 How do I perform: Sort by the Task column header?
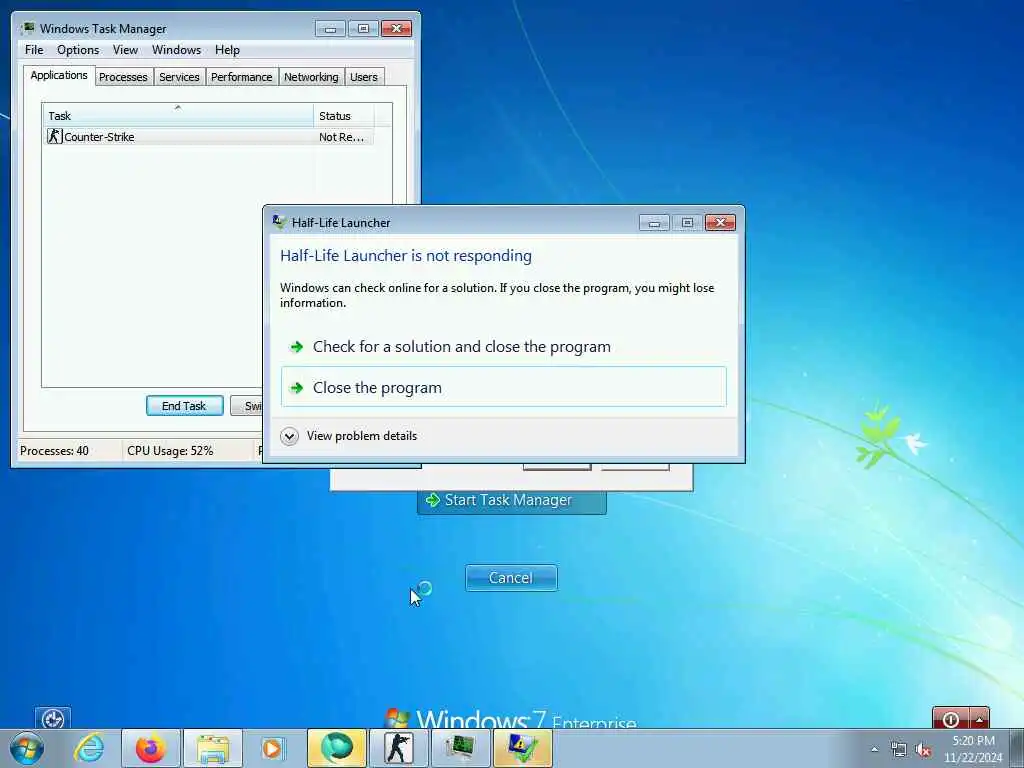click(x=178, y=116)
